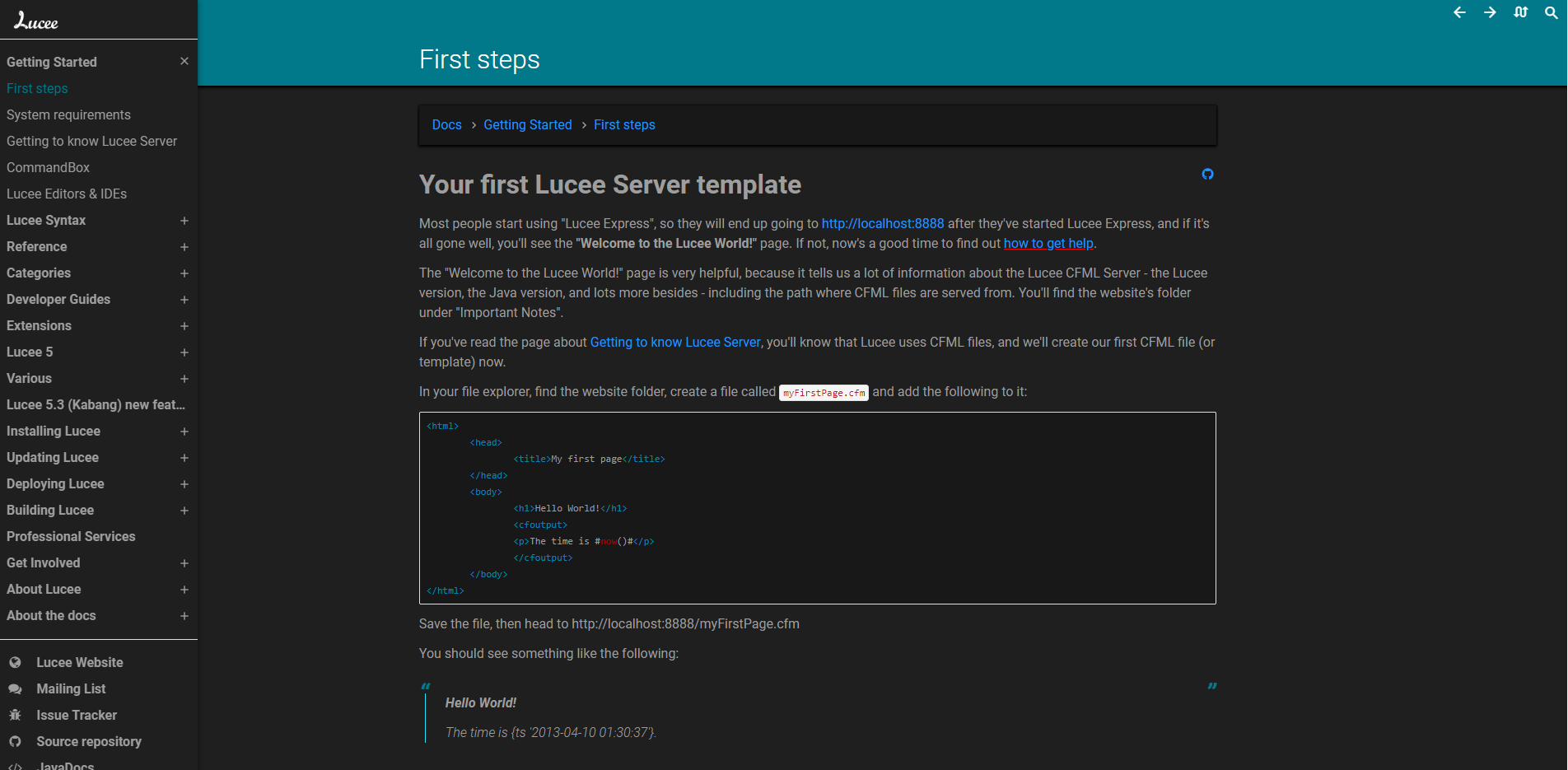
Task: Expand the Developer Guides section
Action: [x=184, y=300]
